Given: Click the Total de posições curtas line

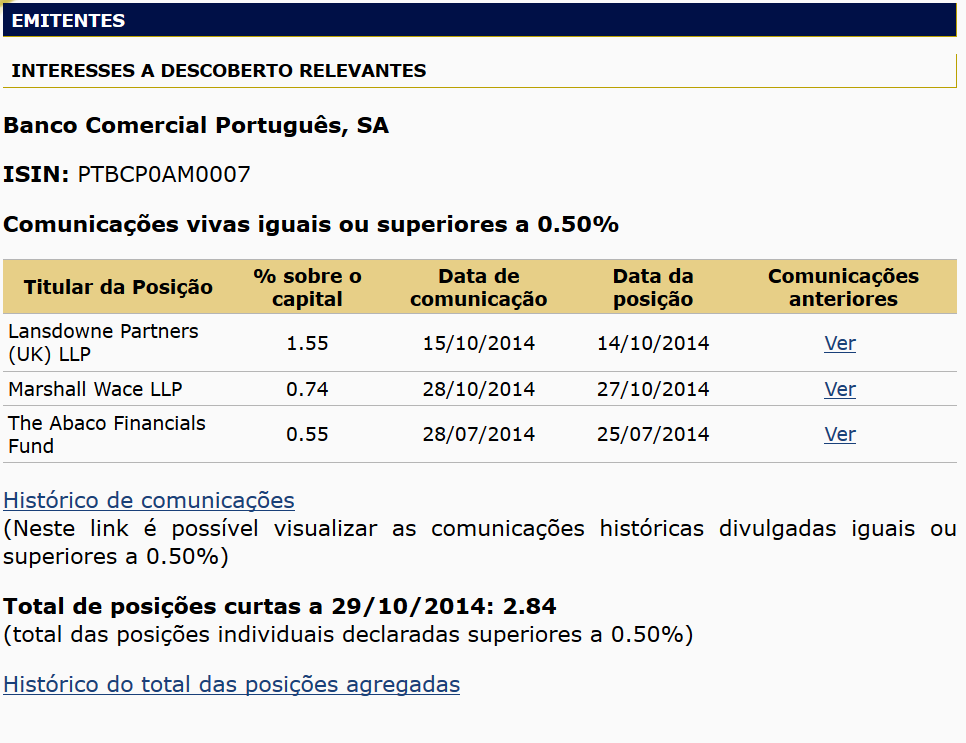Looking at the screenshot, I should (x=280, y=606).
